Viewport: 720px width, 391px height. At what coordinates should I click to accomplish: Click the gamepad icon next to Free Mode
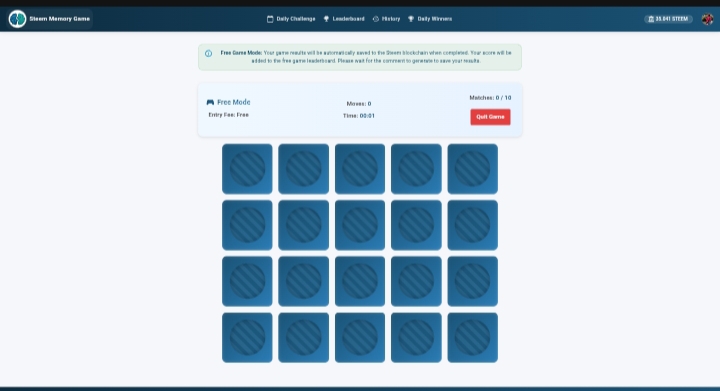[210, 102]
